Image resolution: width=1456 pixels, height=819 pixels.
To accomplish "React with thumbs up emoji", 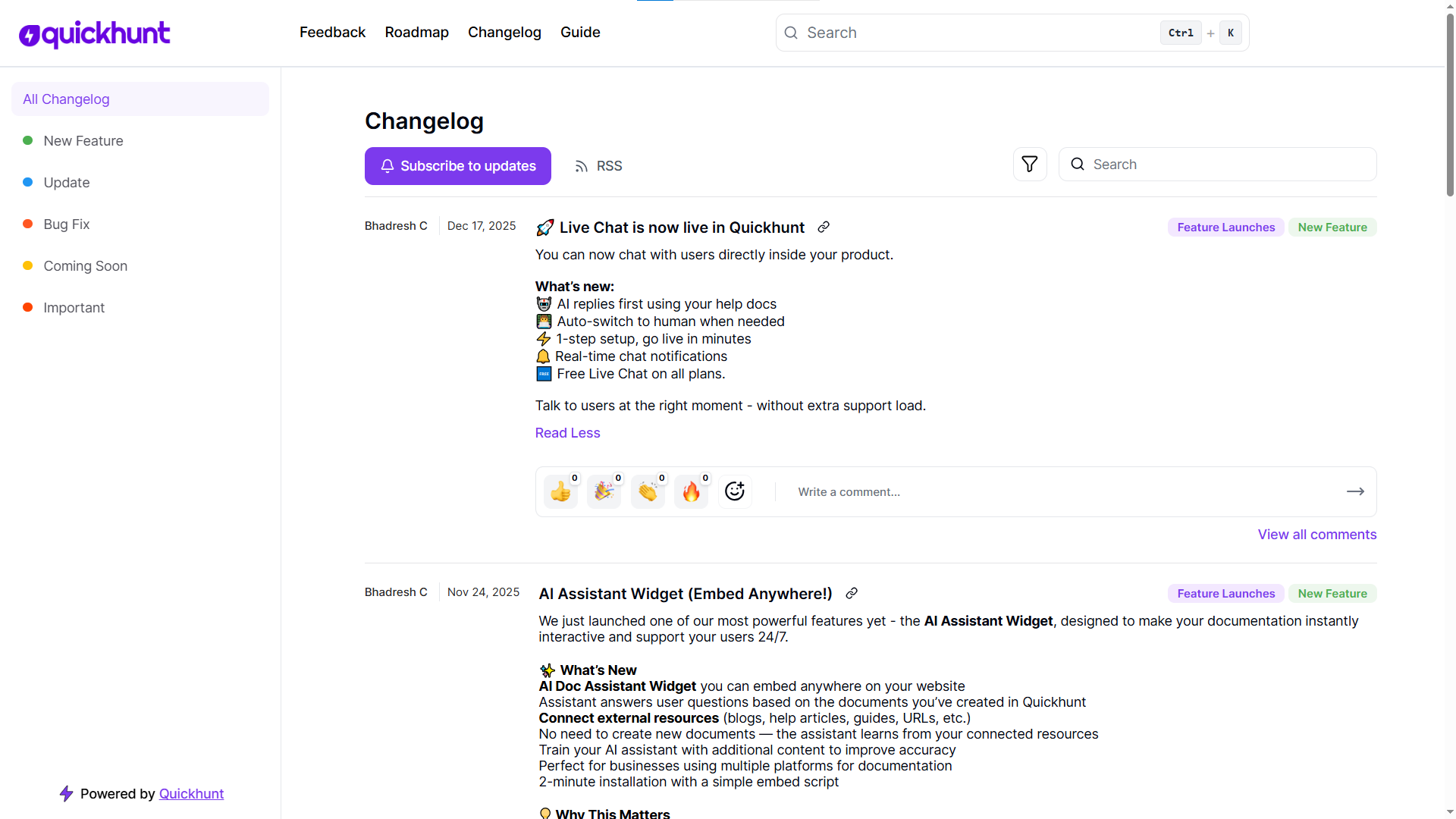I will point(561,491).
